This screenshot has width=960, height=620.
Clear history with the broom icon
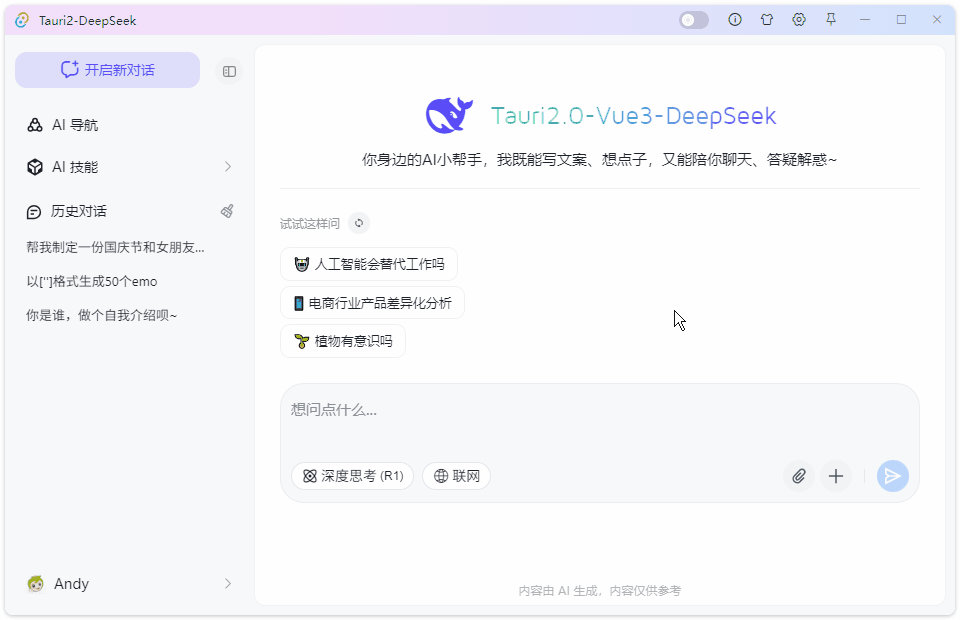(x=227, y=211)
